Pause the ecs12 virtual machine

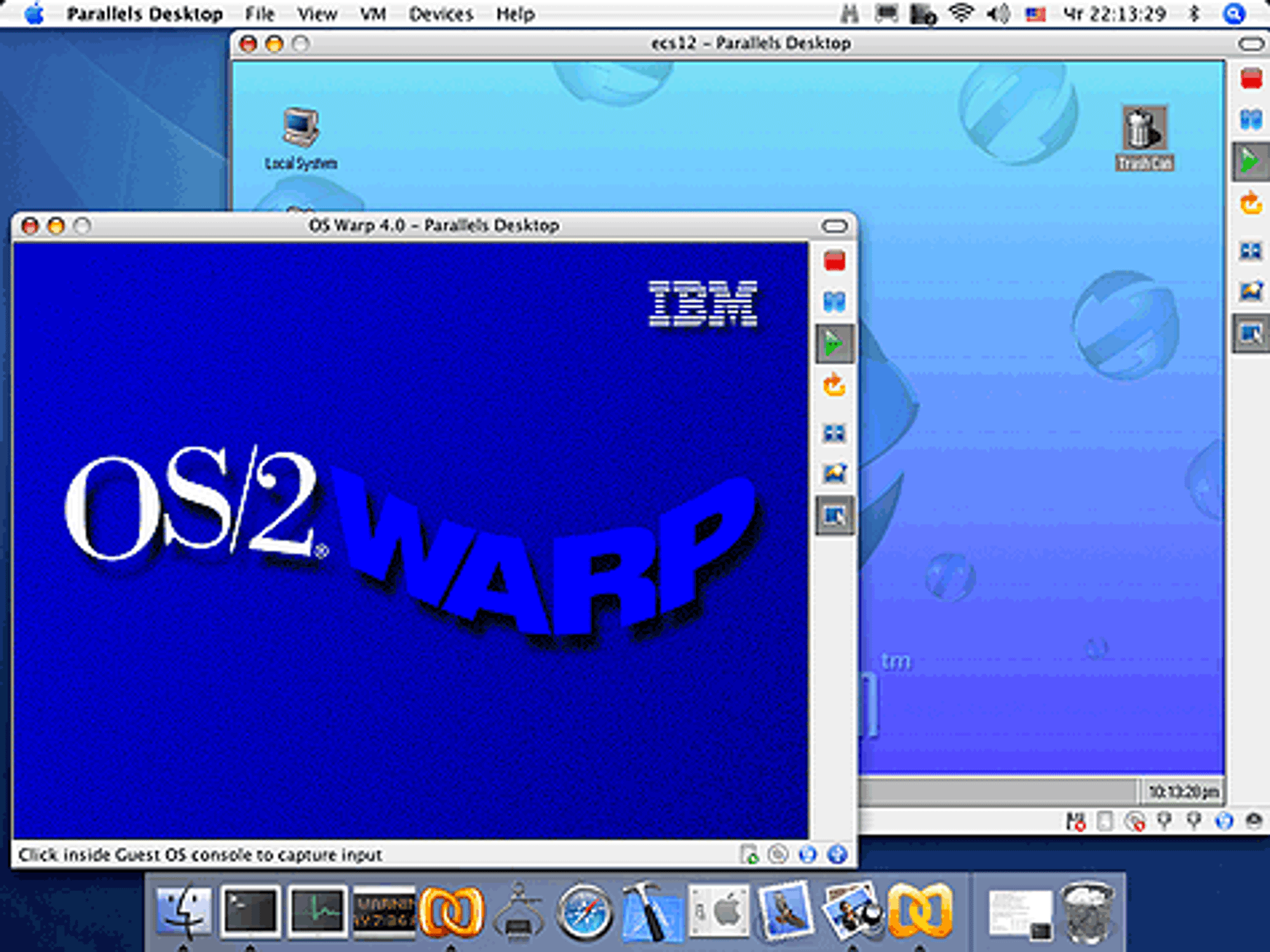tap(1251, 119)
